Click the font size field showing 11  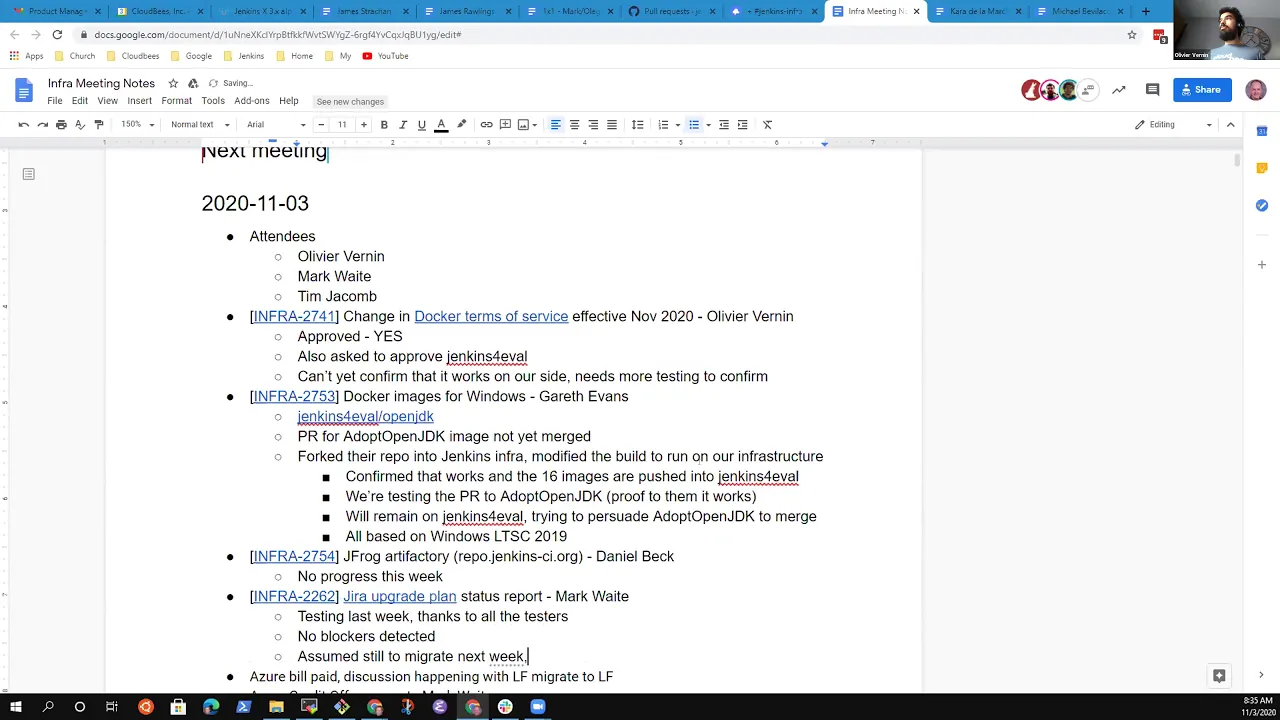[x=342, y=125]
